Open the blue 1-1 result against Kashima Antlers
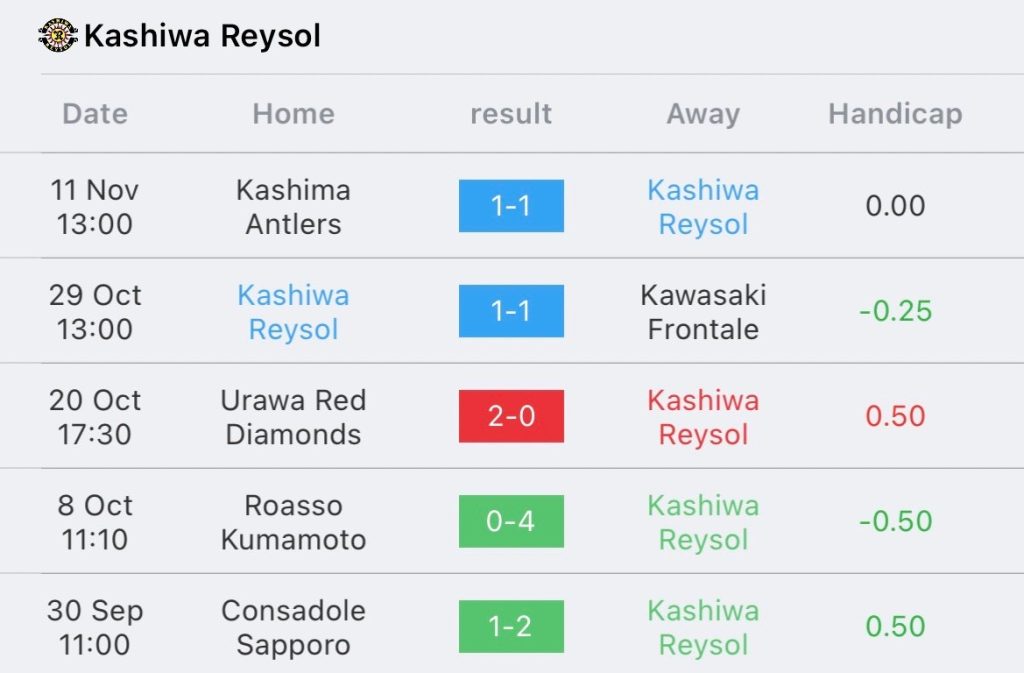Screen dimensions: 1024x673 (511, 206)
